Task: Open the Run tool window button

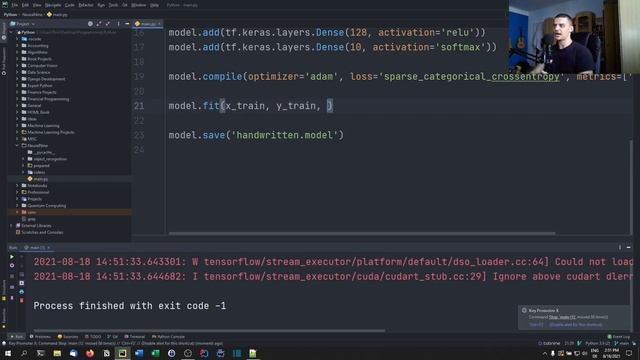Action: [x=16, y=337]
